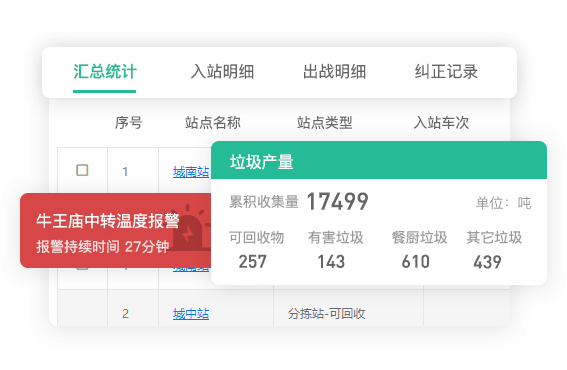
Task: Click the 站点名称 column header
Action: click(213, 123)
